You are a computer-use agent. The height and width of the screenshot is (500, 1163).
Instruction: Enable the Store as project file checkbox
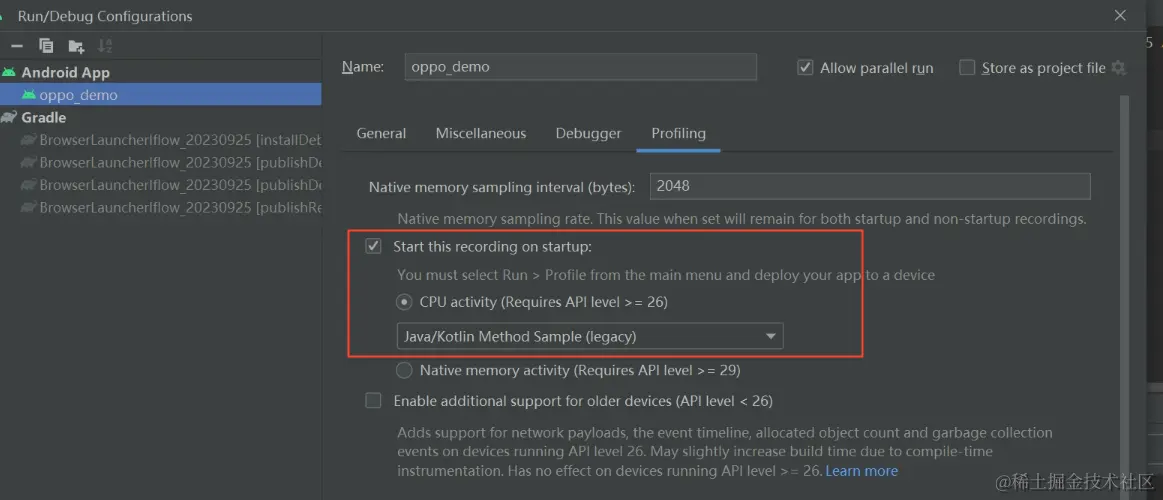point(967,68)
